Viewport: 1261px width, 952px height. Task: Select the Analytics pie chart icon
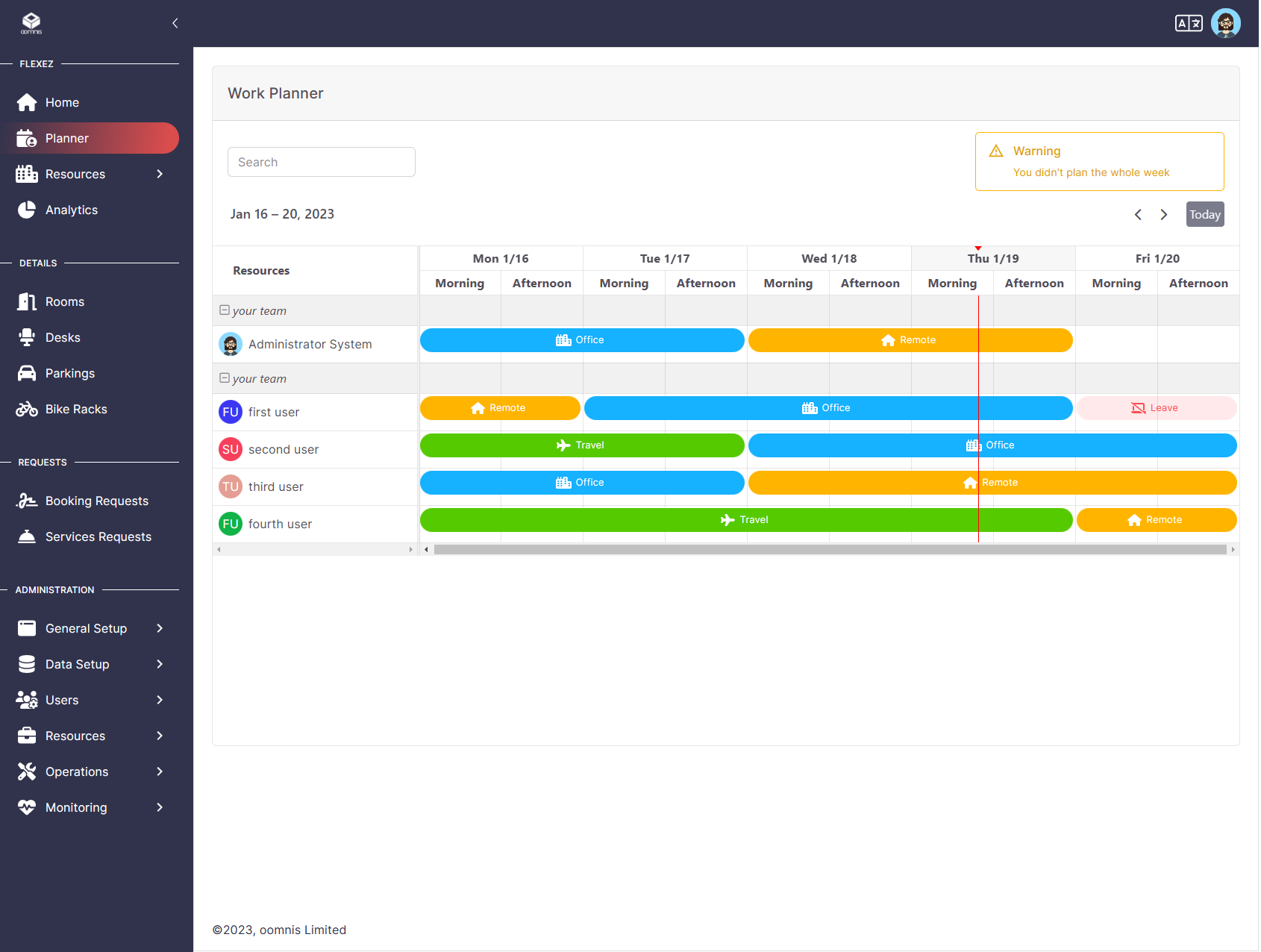27,210
